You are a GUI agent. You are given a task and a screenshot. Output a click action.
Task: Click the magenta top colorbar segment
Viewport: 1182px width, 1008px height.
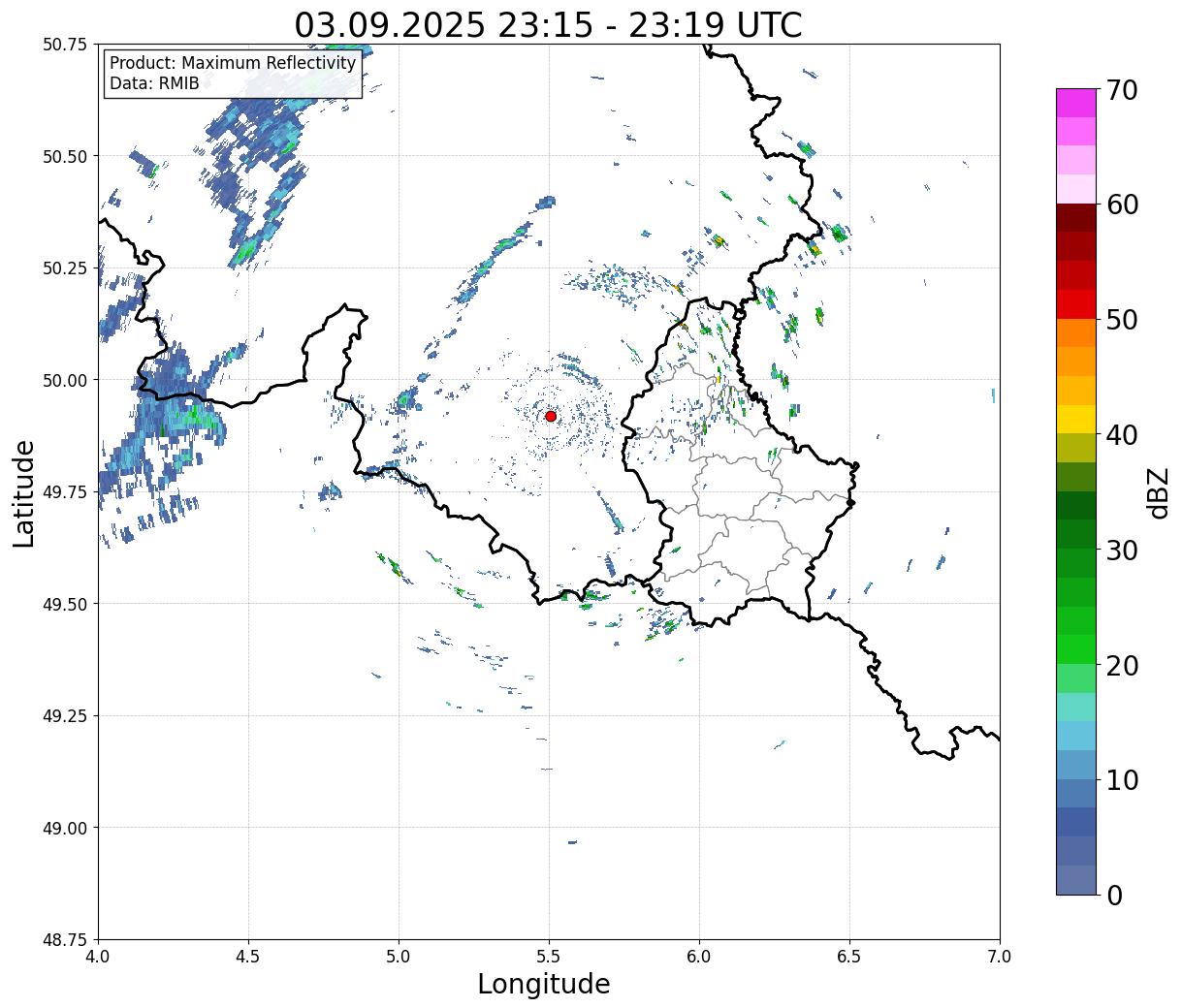coord(1076,103)
